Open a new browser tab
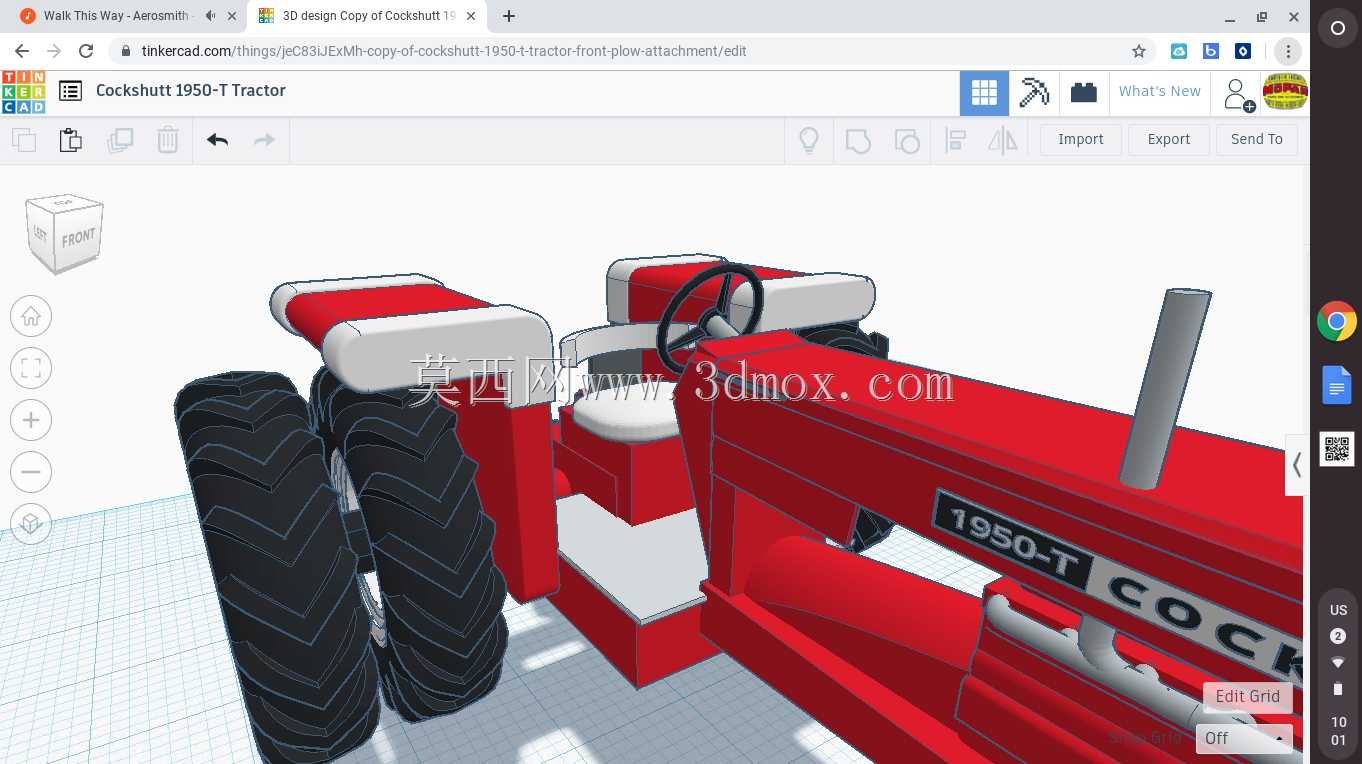 click(509, 16)
